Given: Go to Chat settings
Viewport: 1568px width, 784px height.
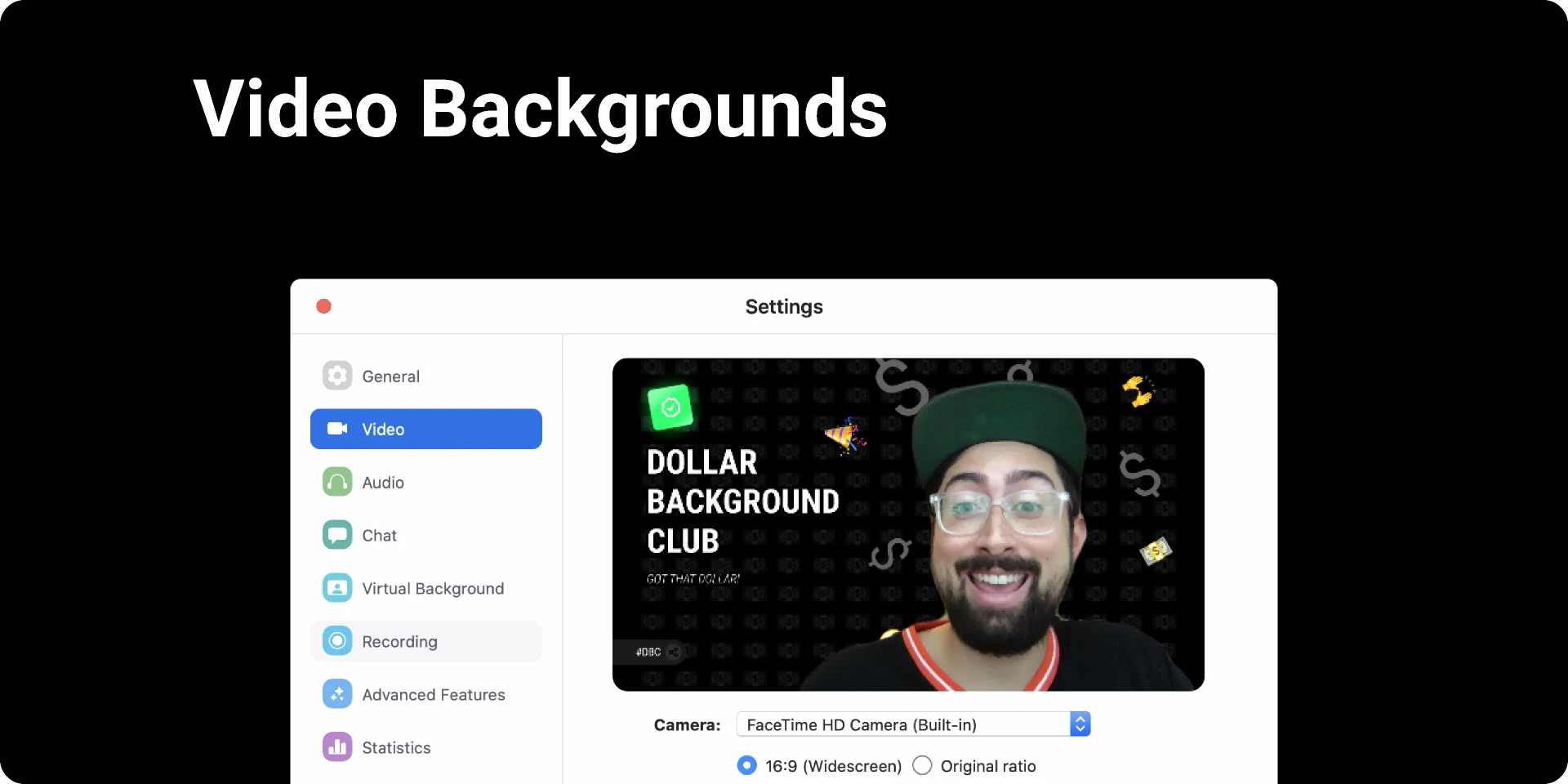Looking at the screenshot, I should 426,535.
